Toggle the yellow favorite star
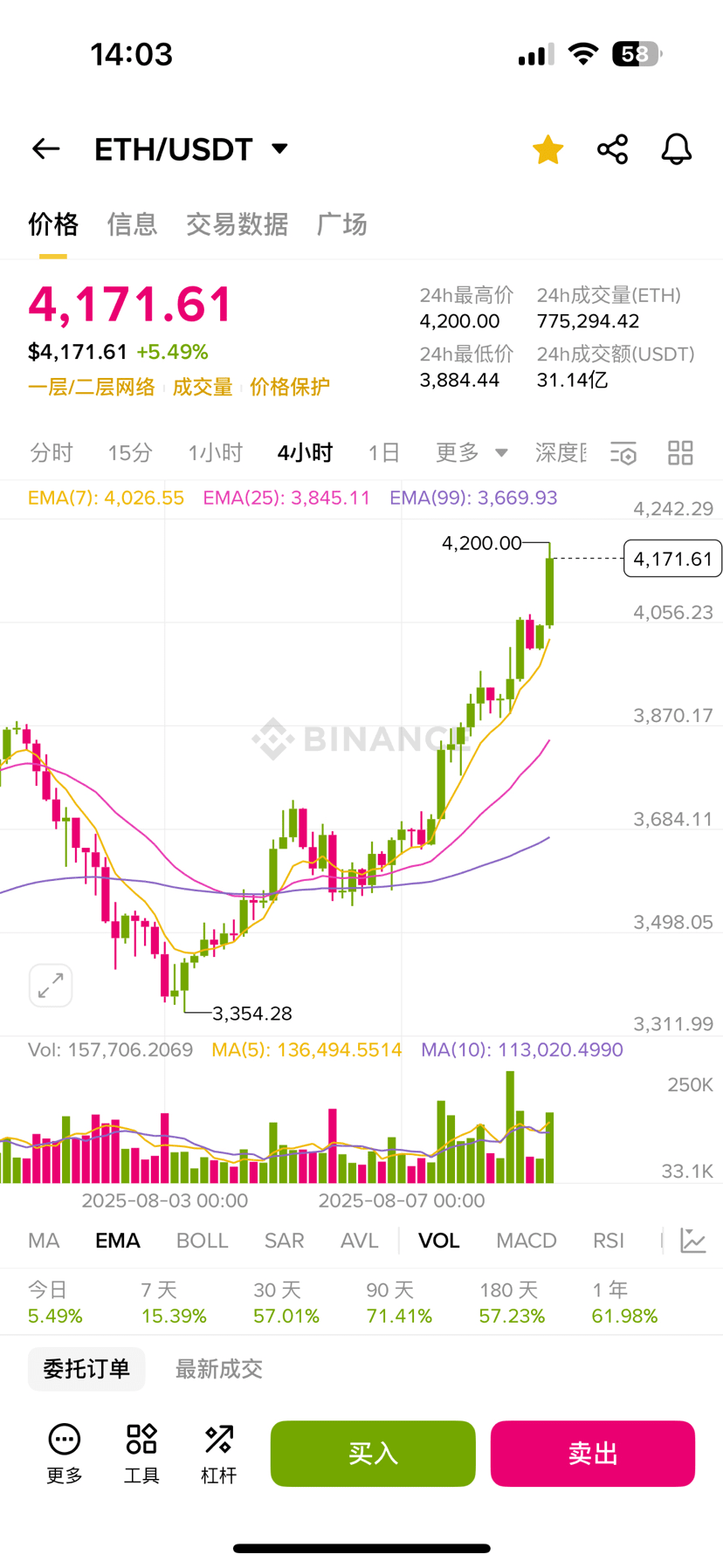 [x=548, y=149]
